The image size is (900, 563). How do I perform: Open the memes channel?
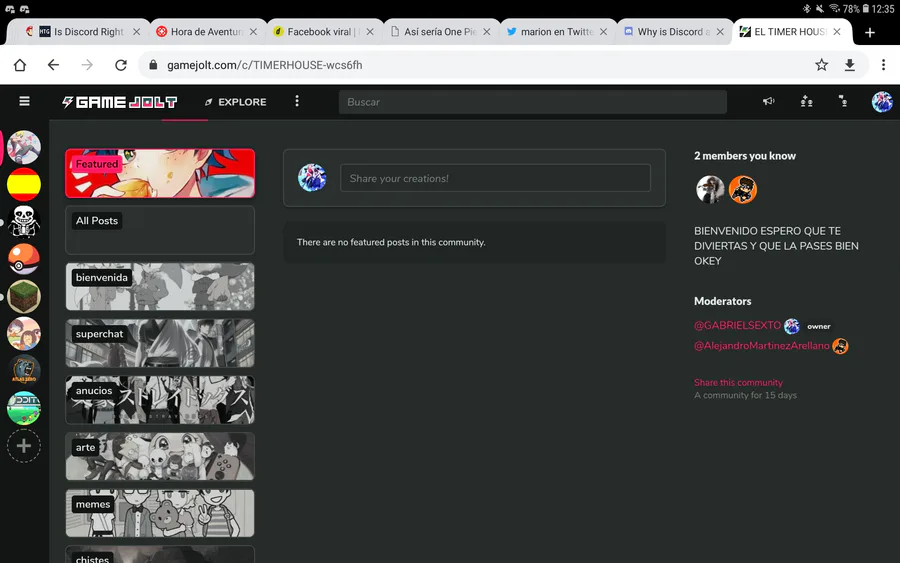click(x=160, y=514)
